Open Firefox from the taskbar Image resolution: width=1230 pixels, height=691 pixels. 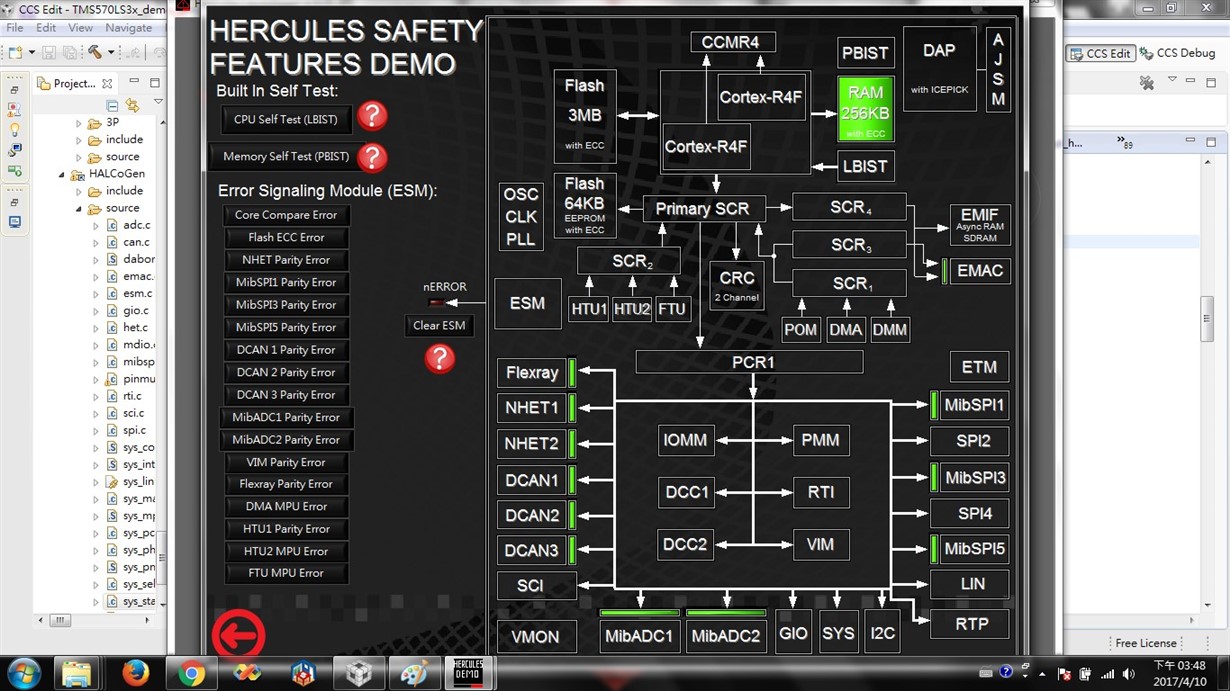pyautogui.click(x=135, y=673)
